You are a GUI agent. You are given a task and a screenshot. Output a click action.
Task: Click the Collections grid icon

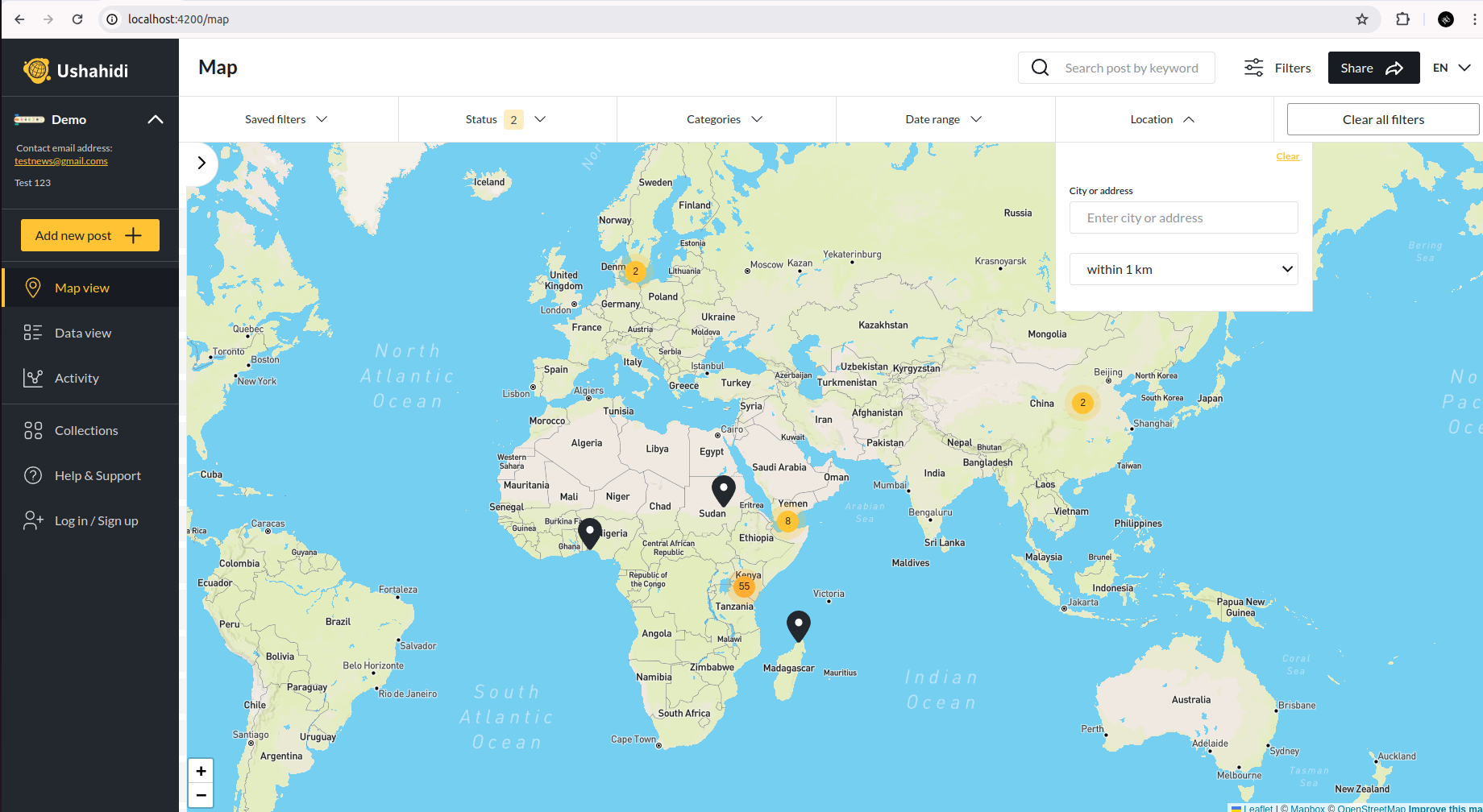pos(33,430)
